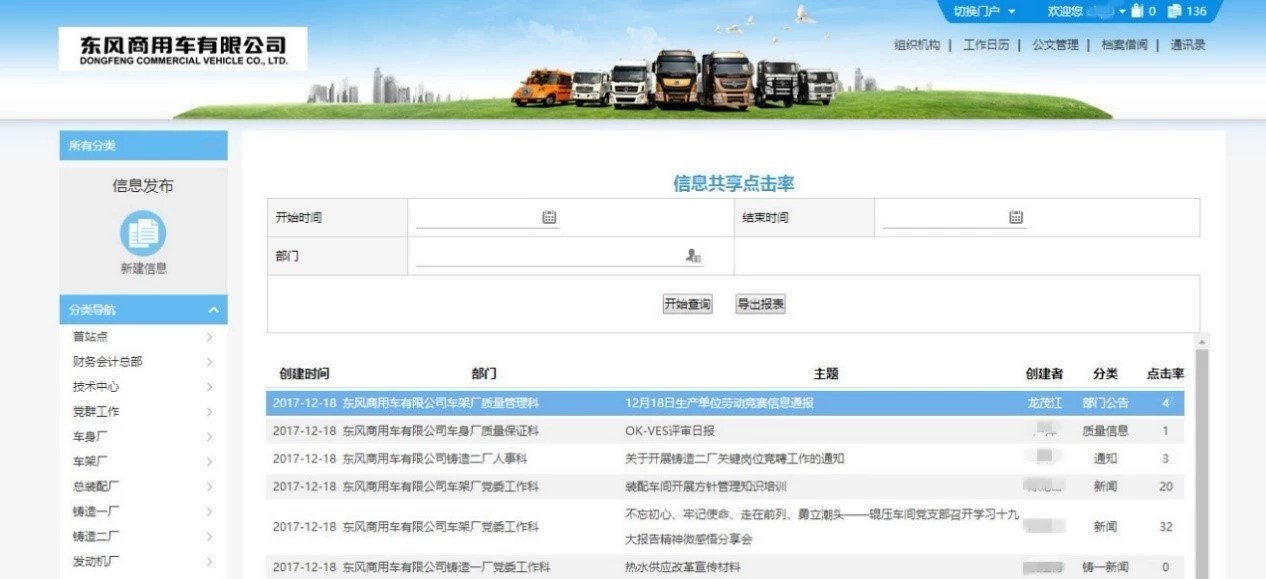The width and height of the screenshot is (1266, 579).
Task: Open the 公文管理 menu item
Action: (1055, 45)
